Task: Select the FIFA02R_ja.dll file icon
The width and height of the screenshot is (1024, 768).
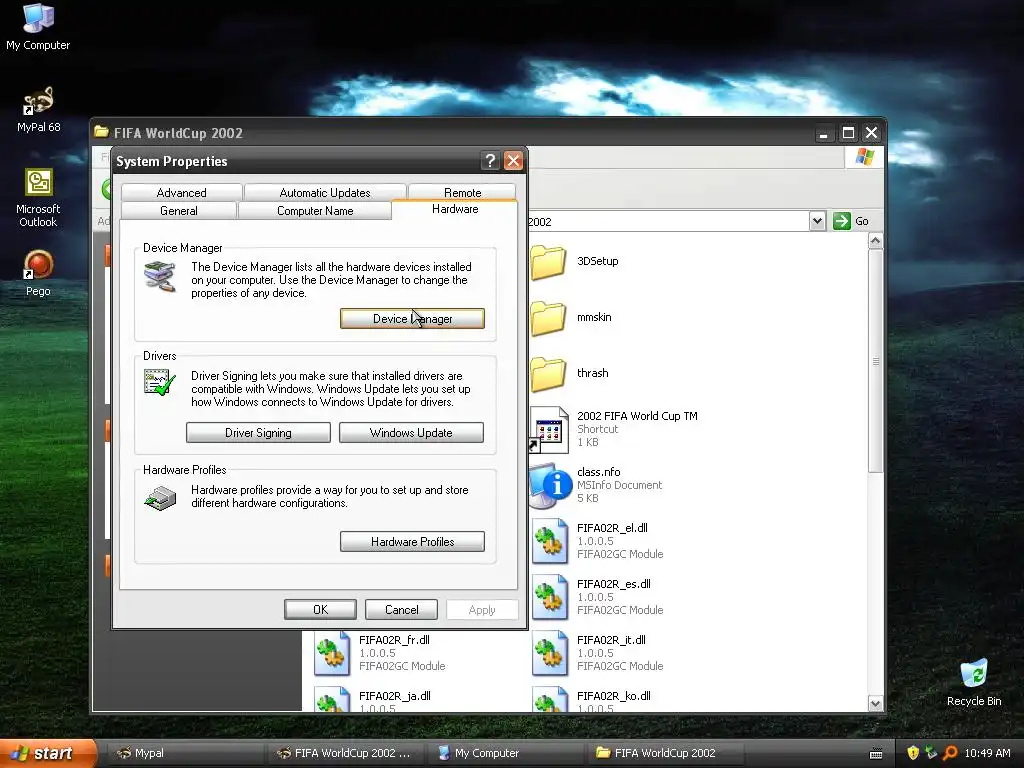Action: tap(332, 700)
